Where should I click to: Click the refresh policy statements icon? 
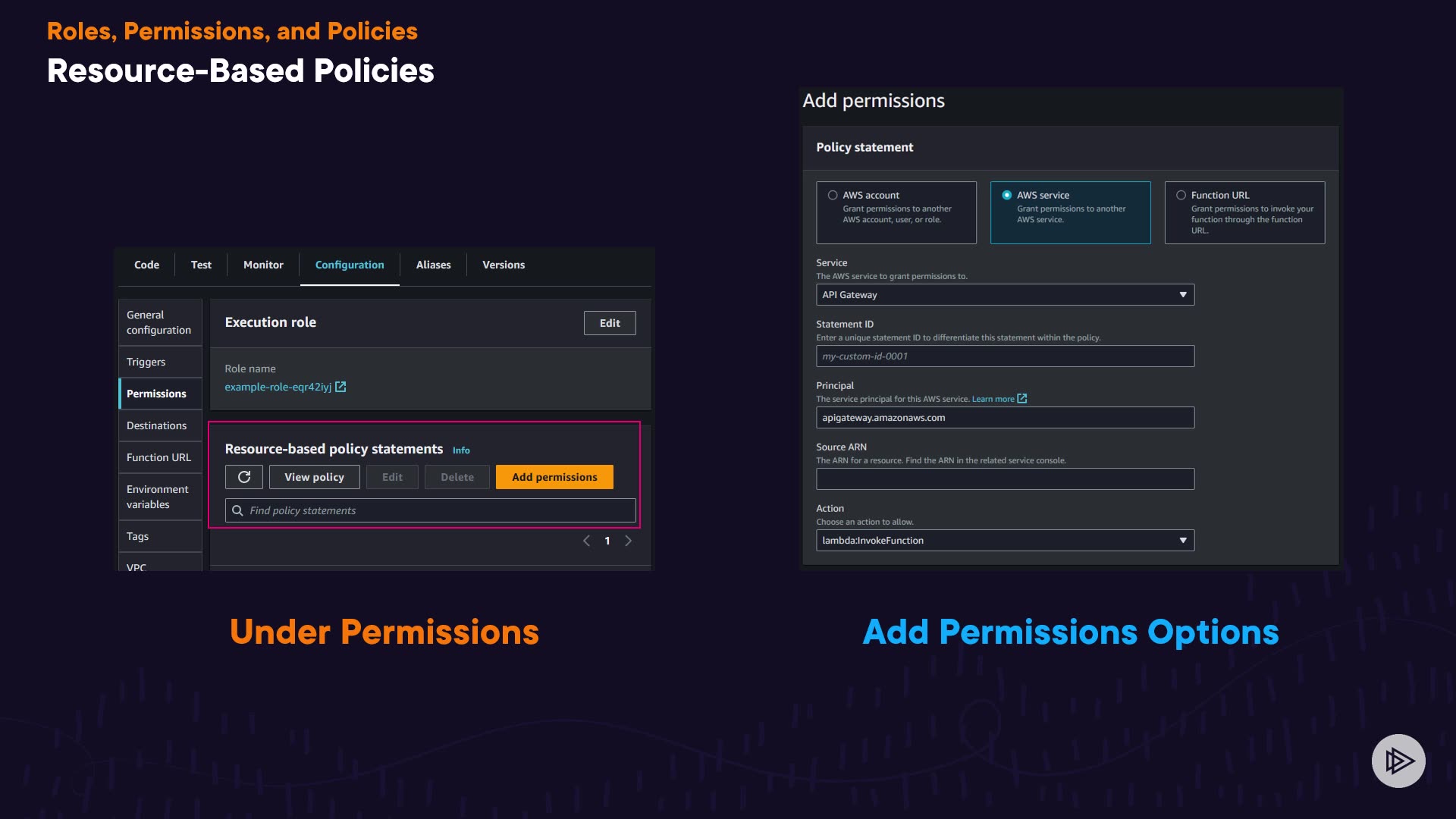244,477
